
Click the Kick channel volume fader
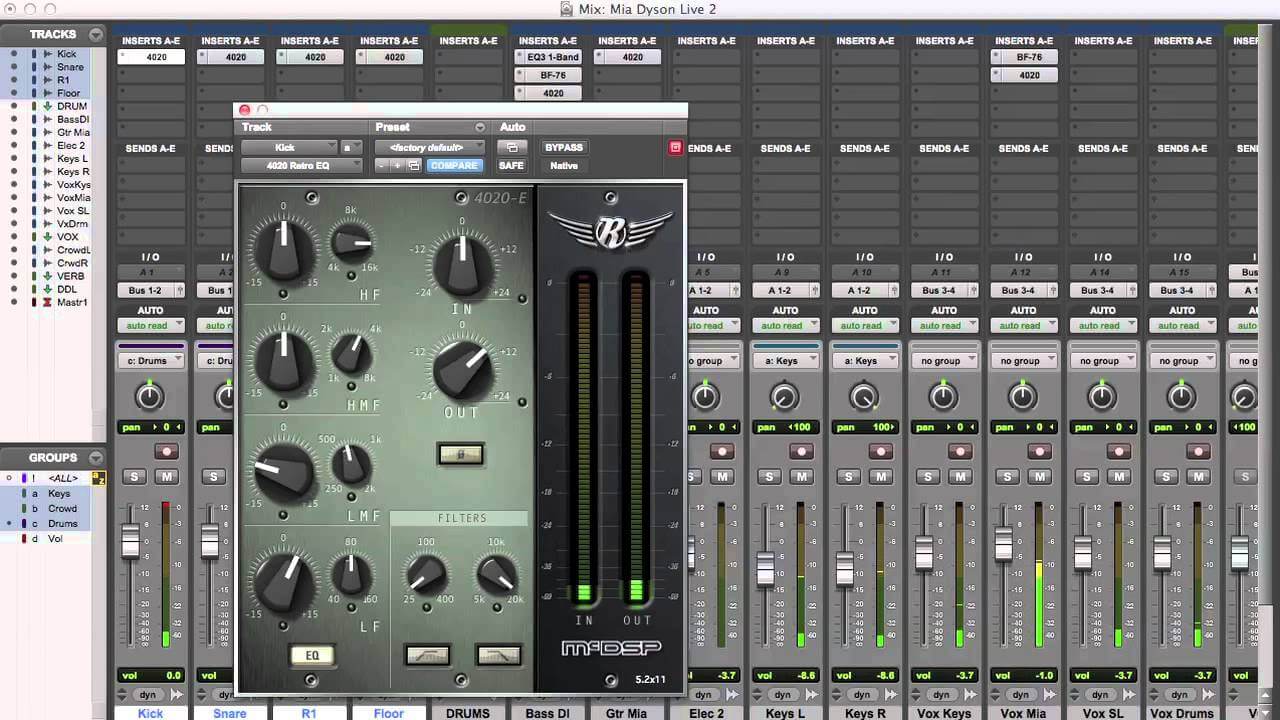(x=130, y=541)
